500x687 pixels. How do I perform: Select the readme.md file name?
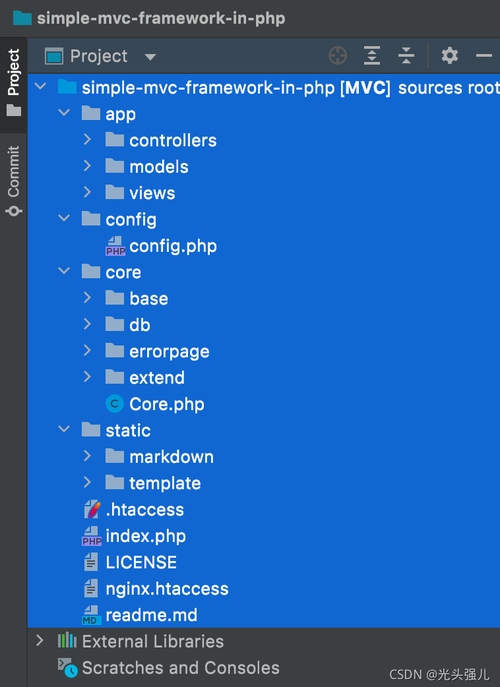click(152, 615)
